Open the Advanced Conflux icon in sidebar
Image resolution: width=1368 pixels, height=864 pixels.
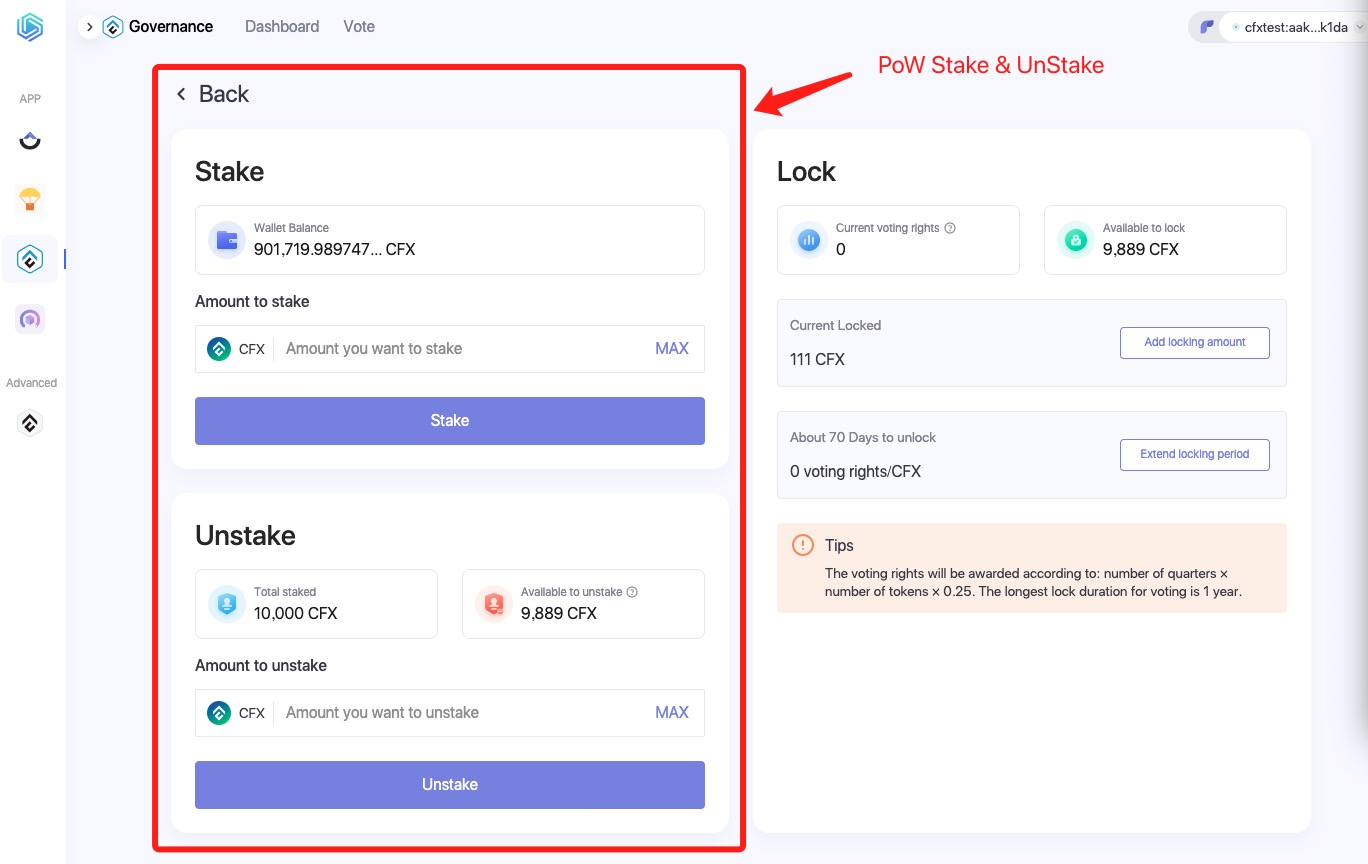[x=30, y=423]
